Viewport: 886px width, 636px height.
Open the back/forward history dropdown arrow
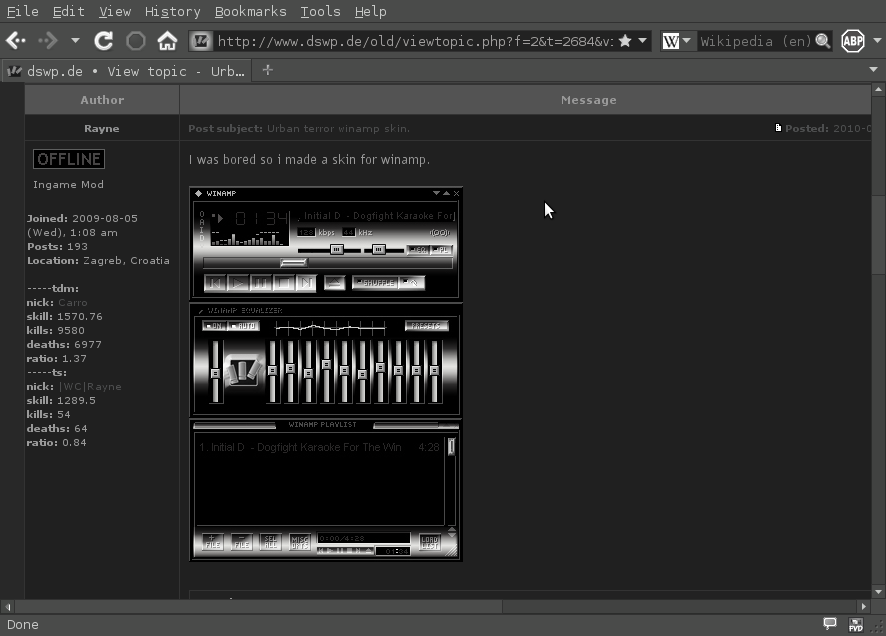click(x=75, y=41)
